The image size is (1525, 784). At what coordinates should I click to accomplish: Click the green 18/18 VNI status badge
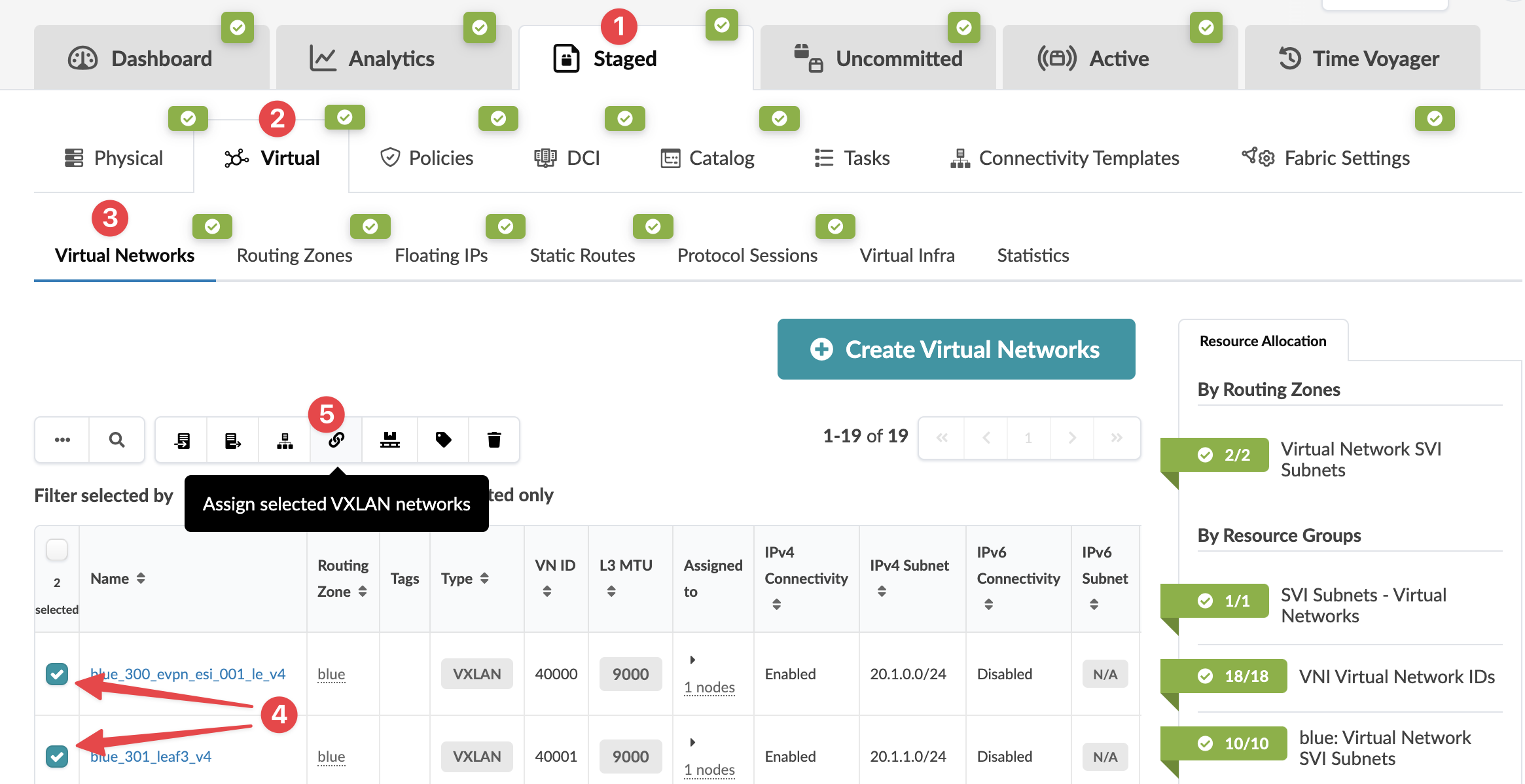point(1224,676)
